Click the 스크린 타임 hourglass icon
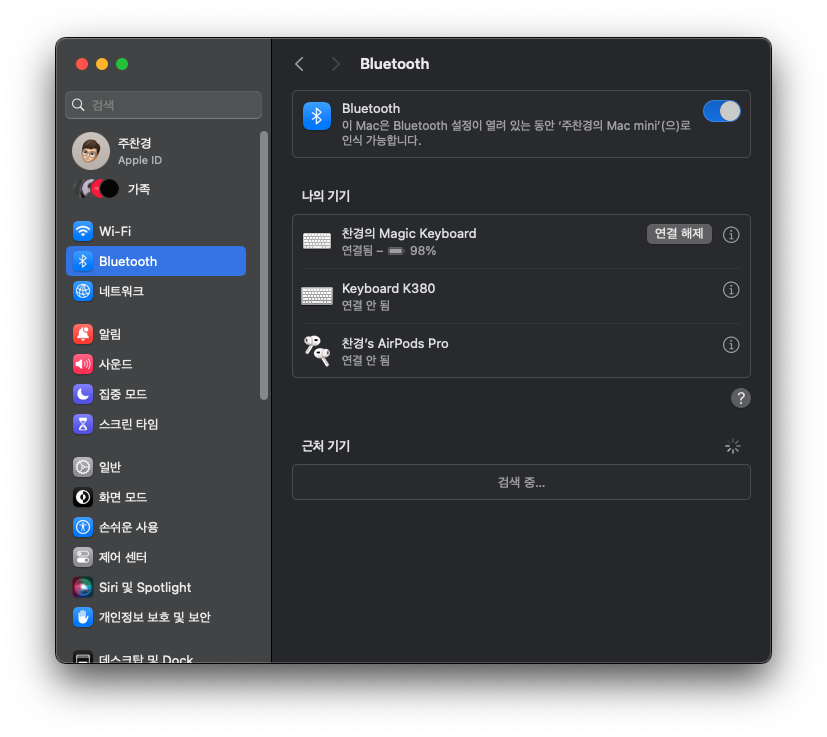 click(83, 424)
